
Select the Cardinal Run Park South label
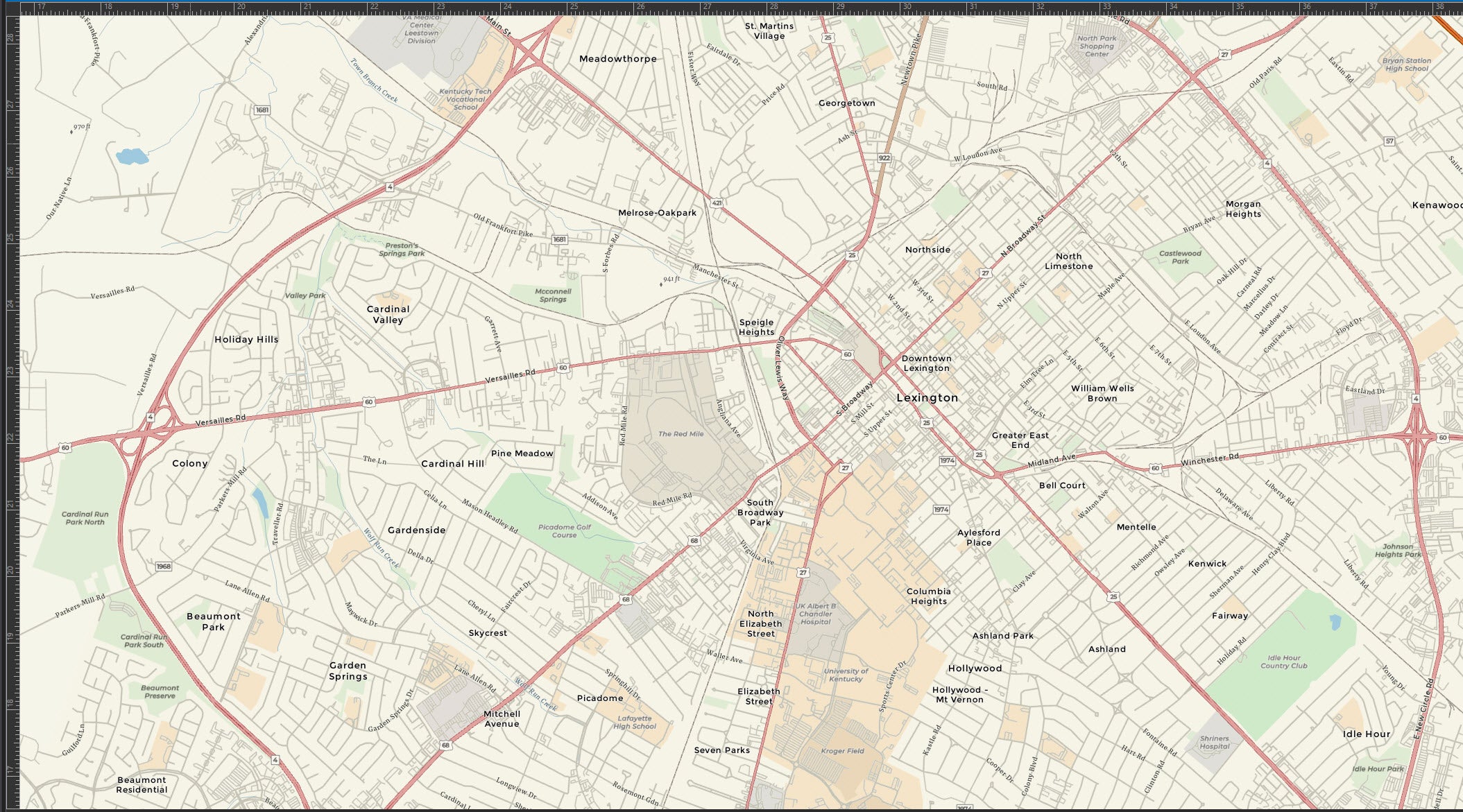click(x=144, y=641)
